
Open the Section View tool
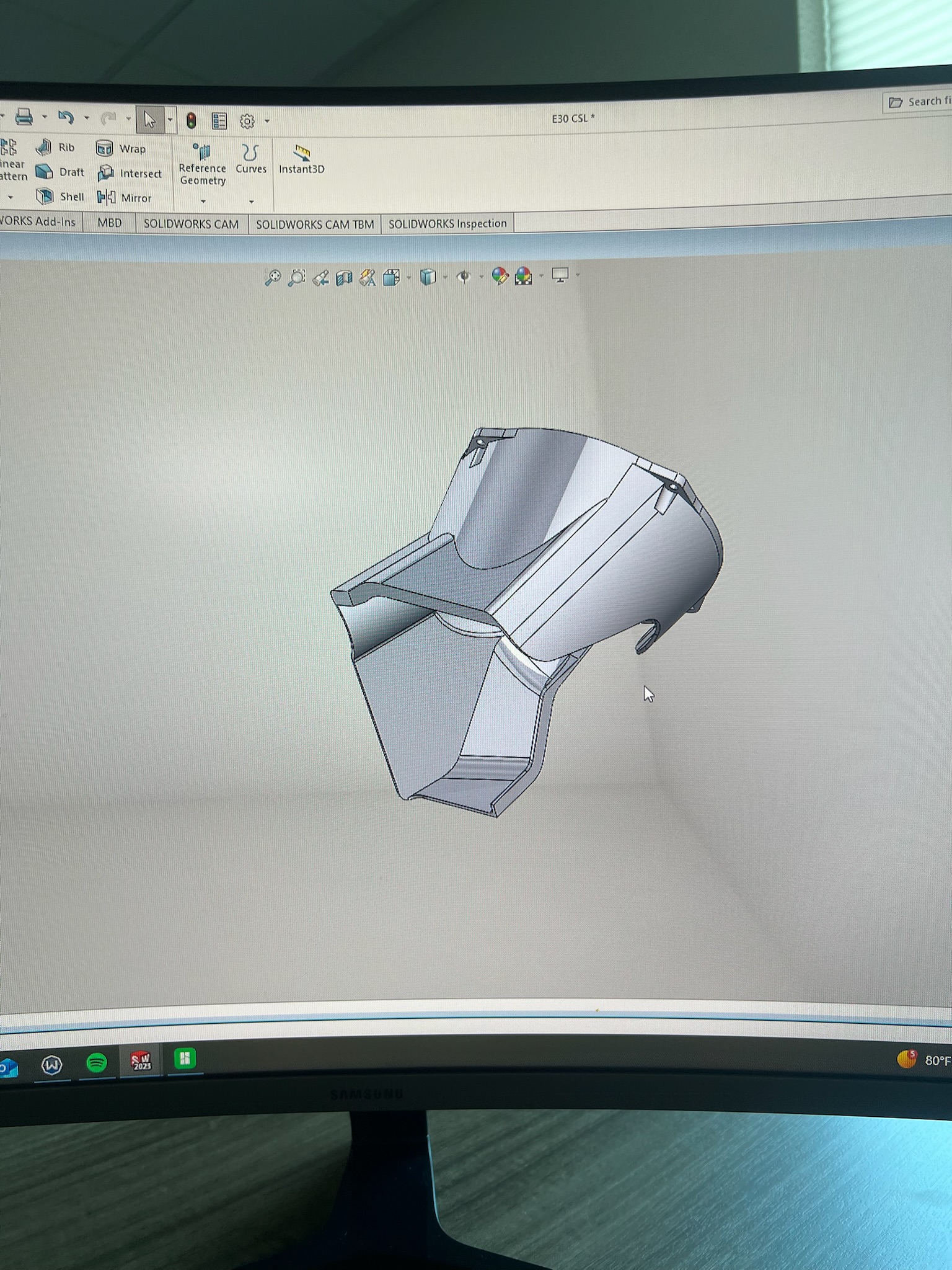tap(344, 278)
